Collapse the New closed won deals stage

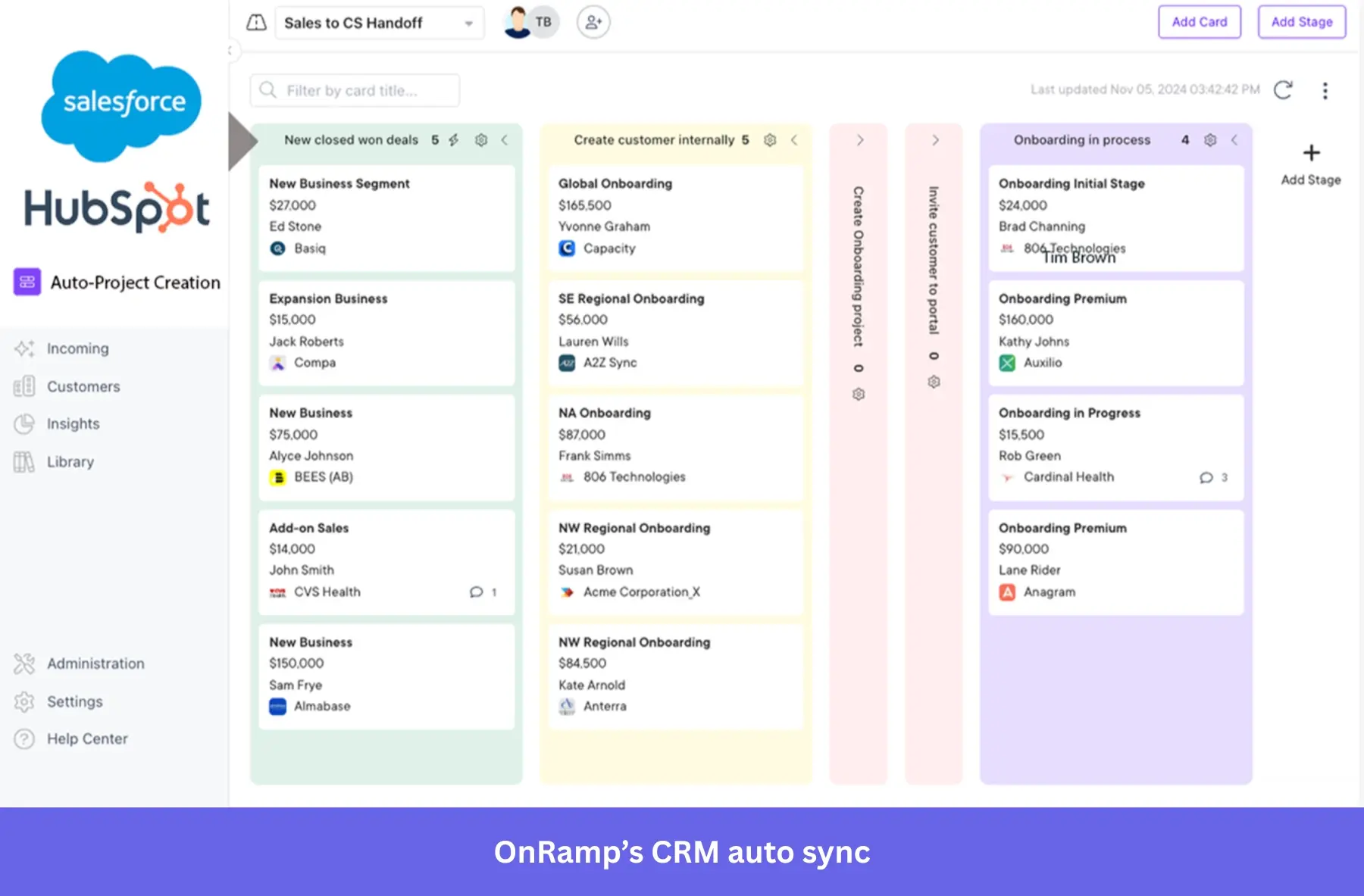(505, 140)
